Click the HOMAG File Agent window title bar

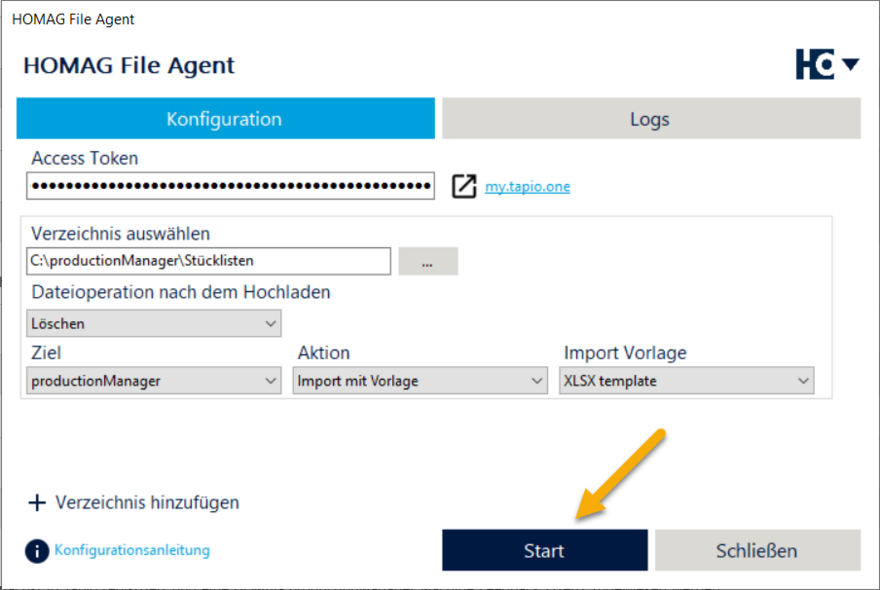click(440, 19)
